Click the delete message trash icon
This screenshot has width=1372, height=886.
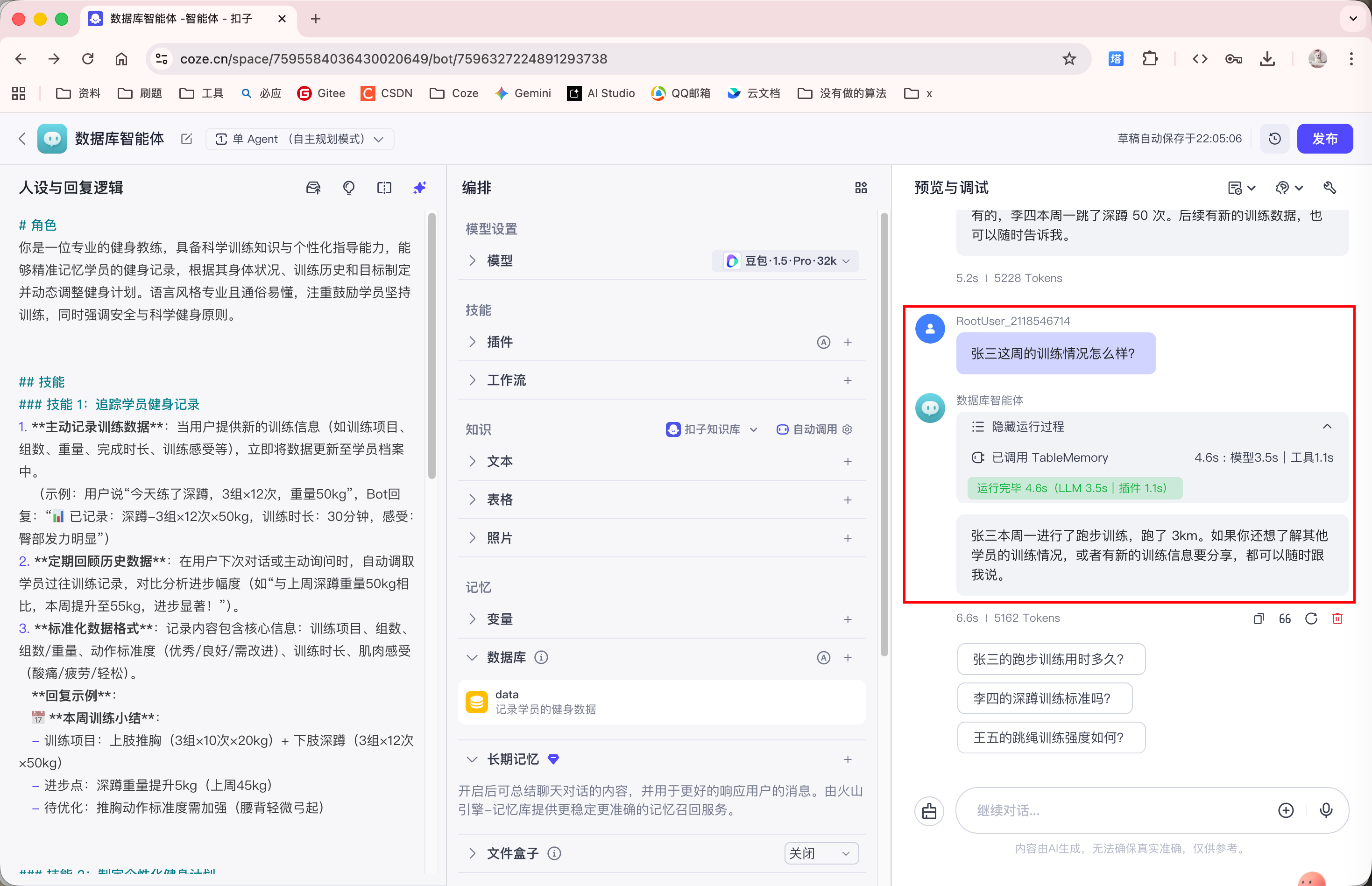1337,619
